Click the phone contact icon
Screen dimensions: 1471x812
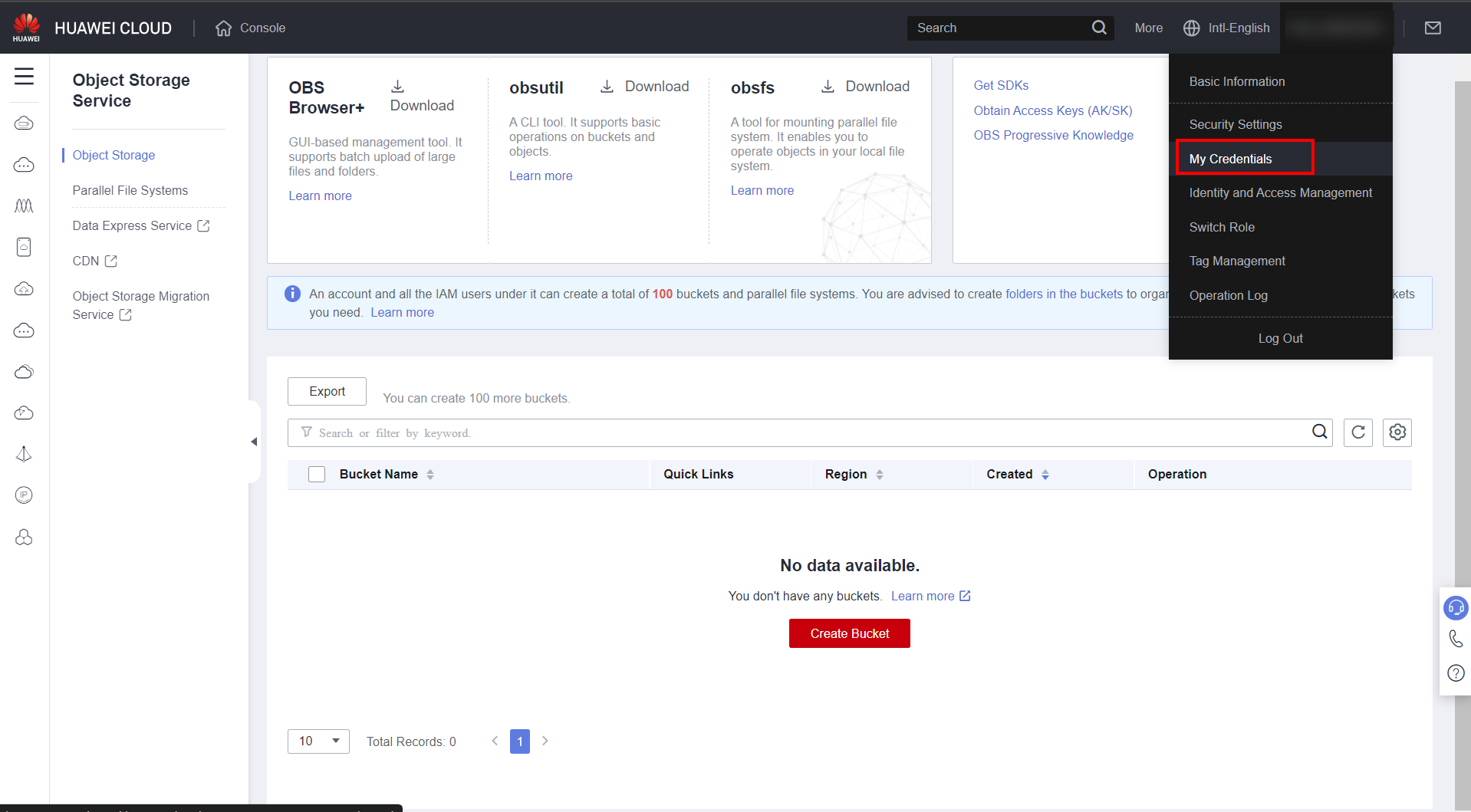[1455, 639]
